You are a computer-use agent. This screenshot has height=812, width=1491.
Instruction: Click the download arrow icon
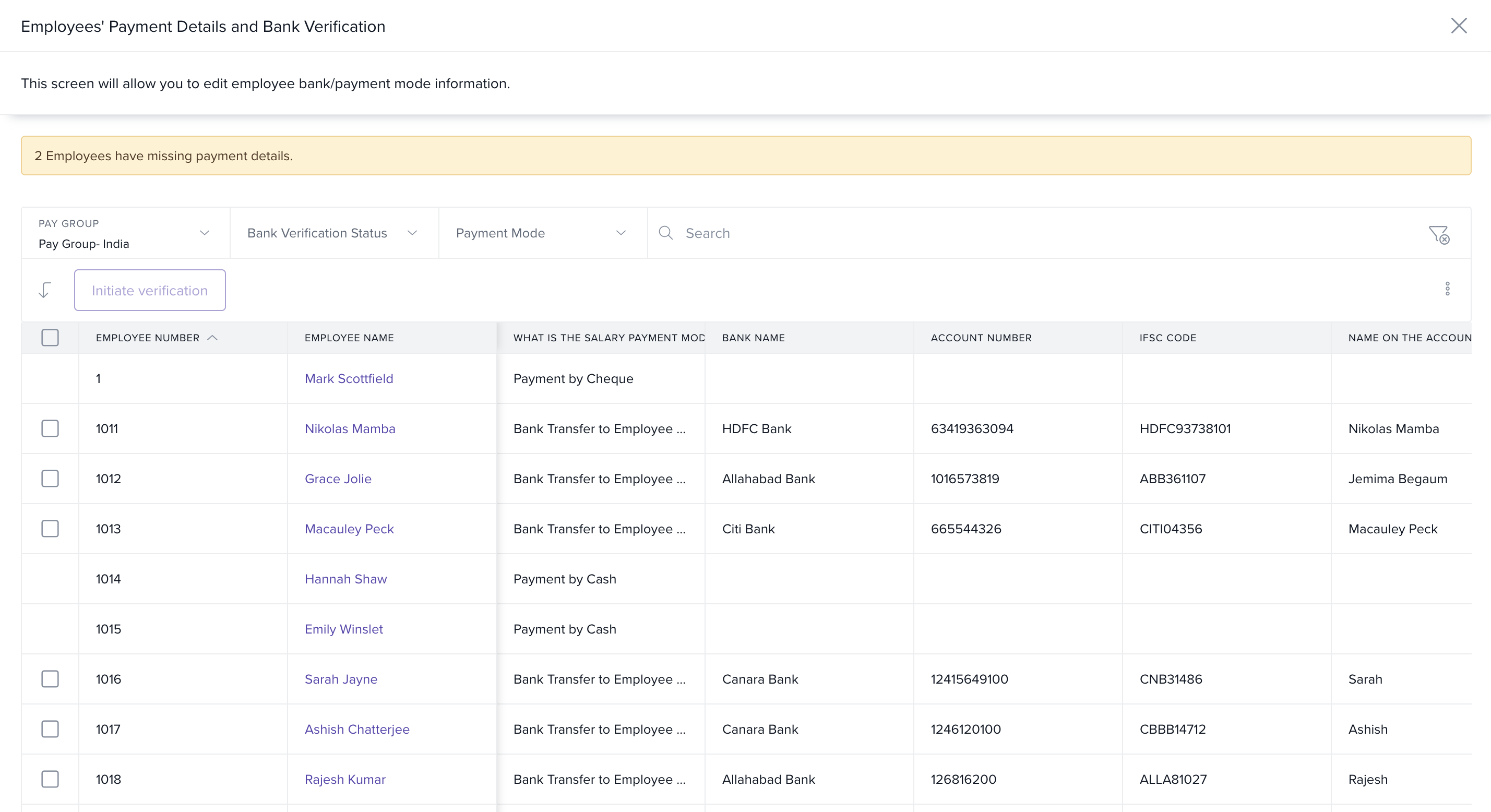pos(44,290)
